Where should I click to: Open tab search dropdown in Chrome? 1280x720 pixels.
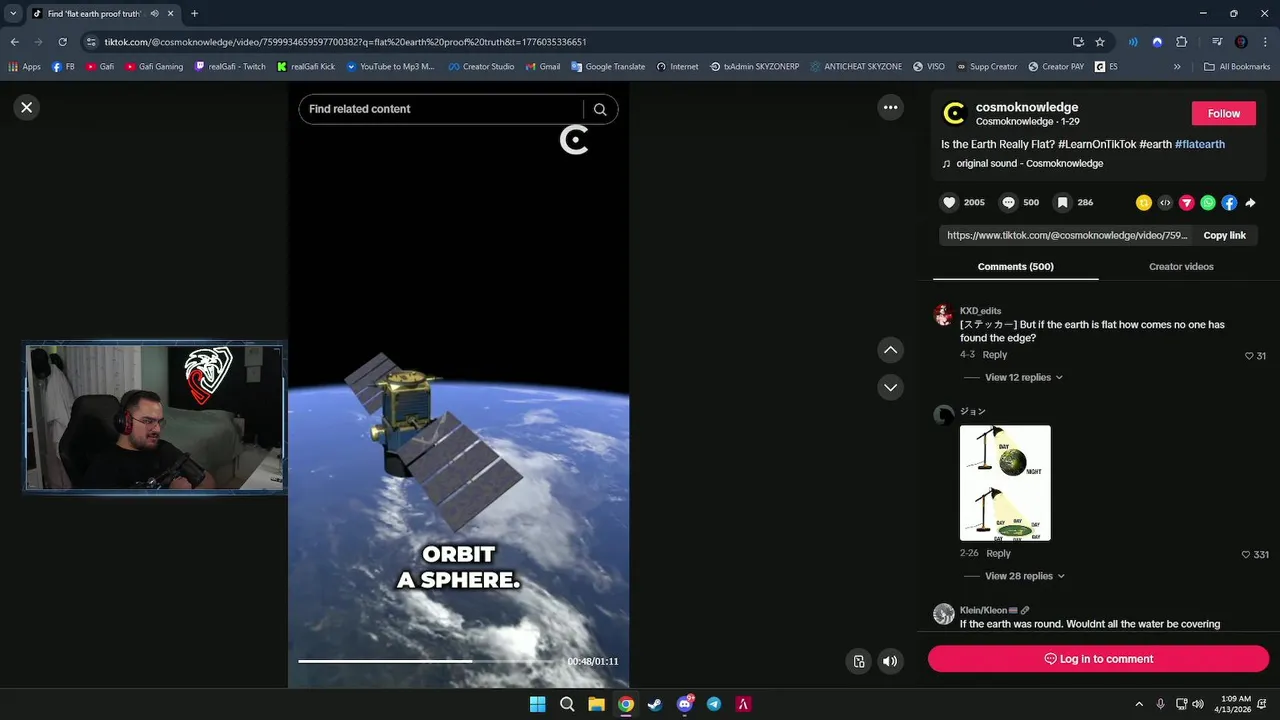pos(13,14)
